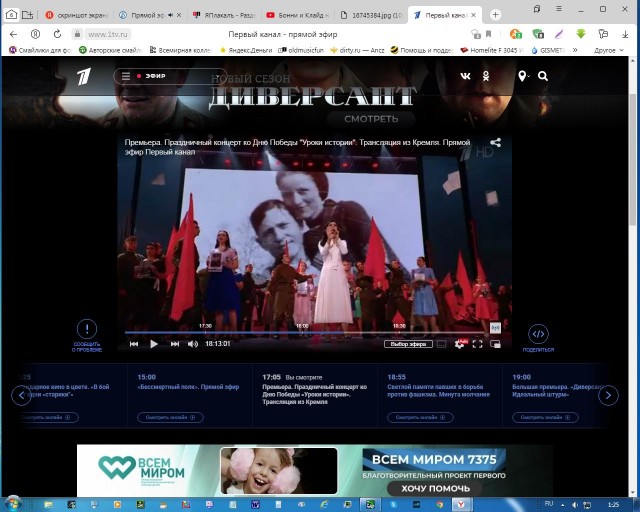This screenshot has width=640, height=512.
Task: Show hidden system tray icons
Action: click(x=562, y=505)
